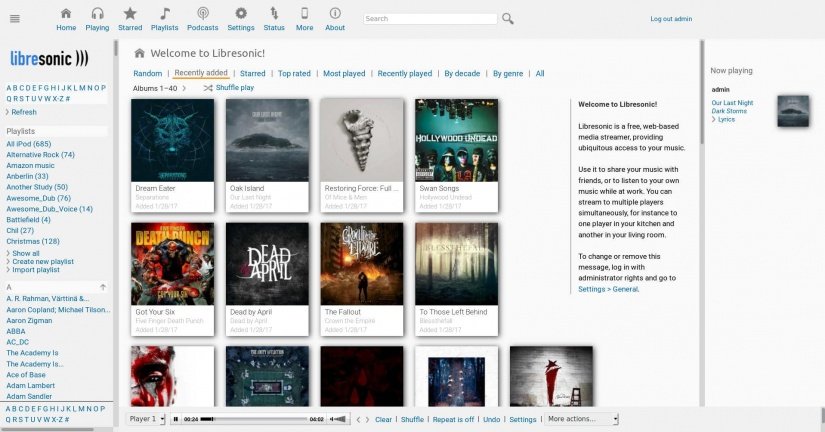
Task: Show Recently played albums
Action: point(405,73)
